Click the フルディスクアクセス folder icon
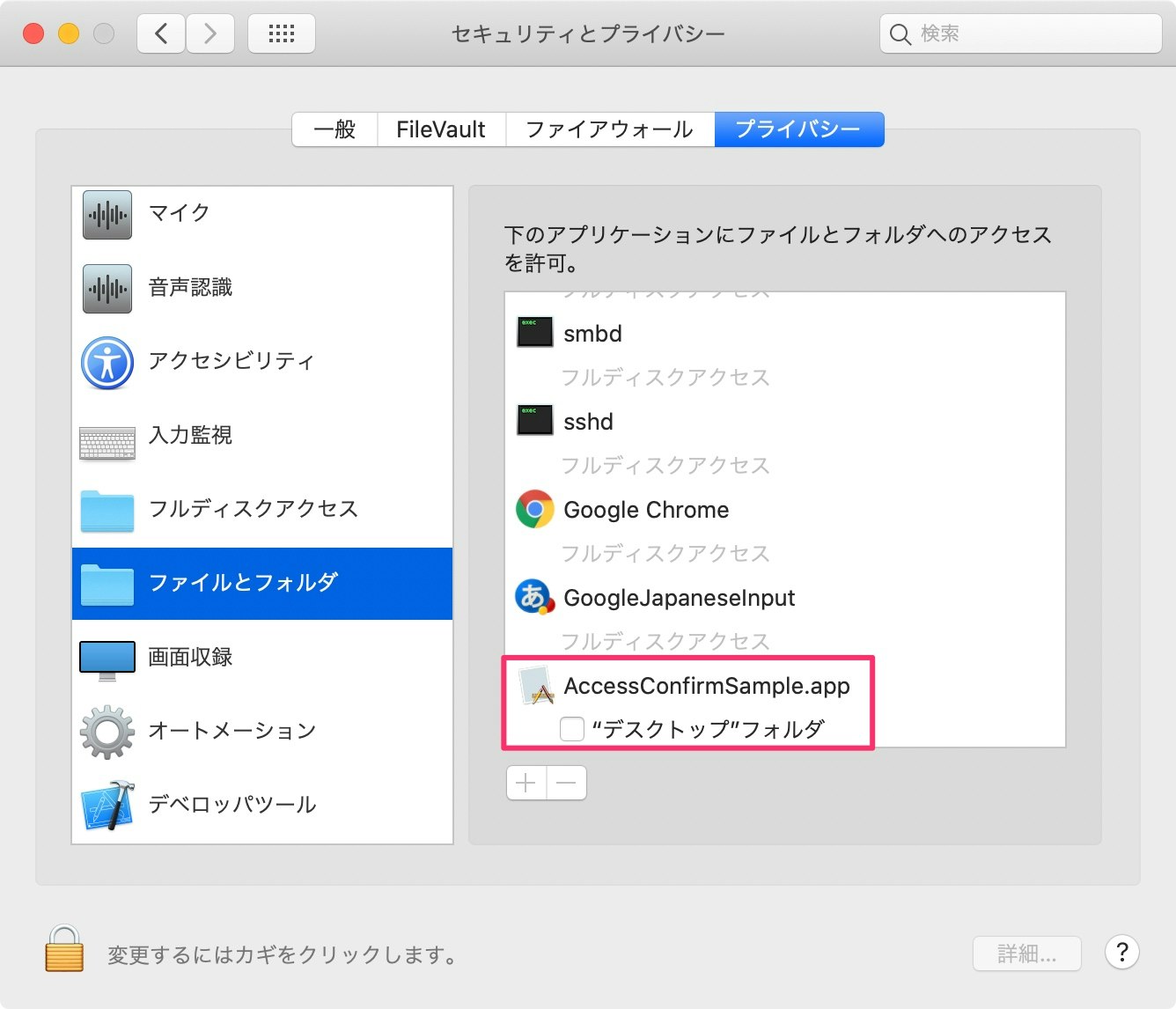This screenshot has width=1176, height=1009. pos(107,511)
